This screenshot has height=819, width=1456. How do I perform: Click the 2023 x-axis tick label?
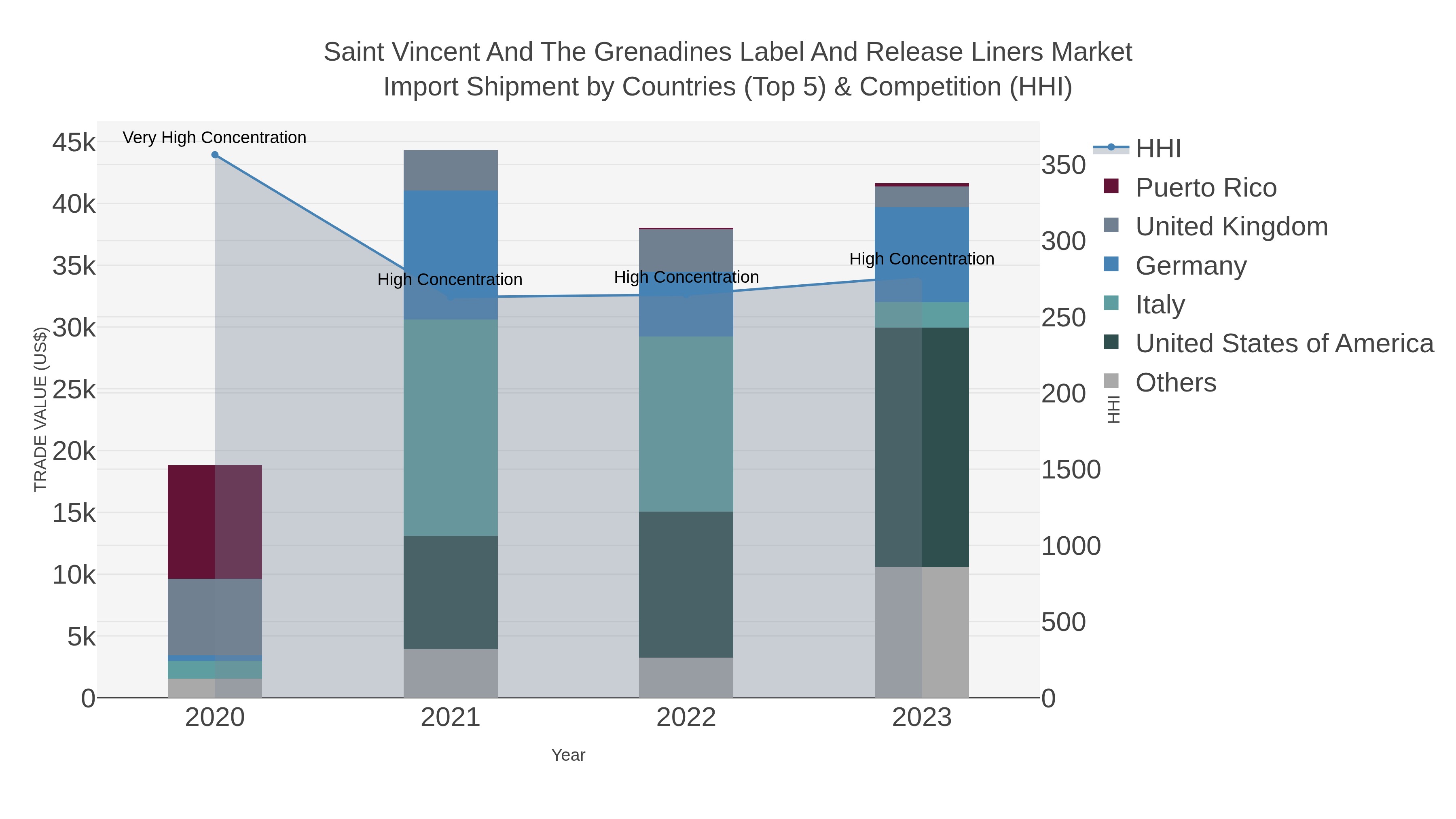coord(922,717)
